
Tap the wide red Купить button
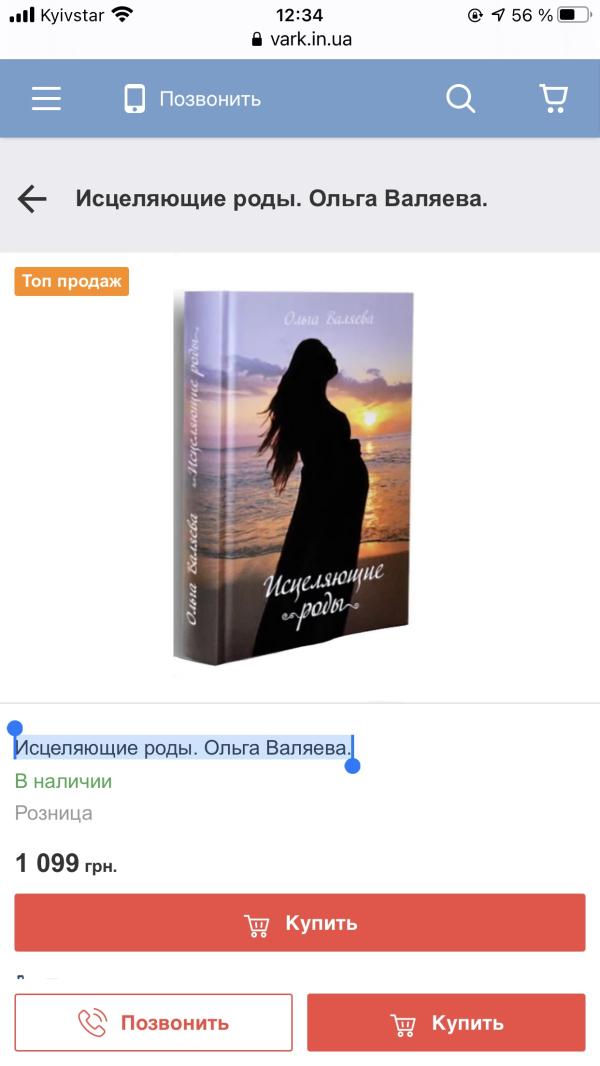300,923
